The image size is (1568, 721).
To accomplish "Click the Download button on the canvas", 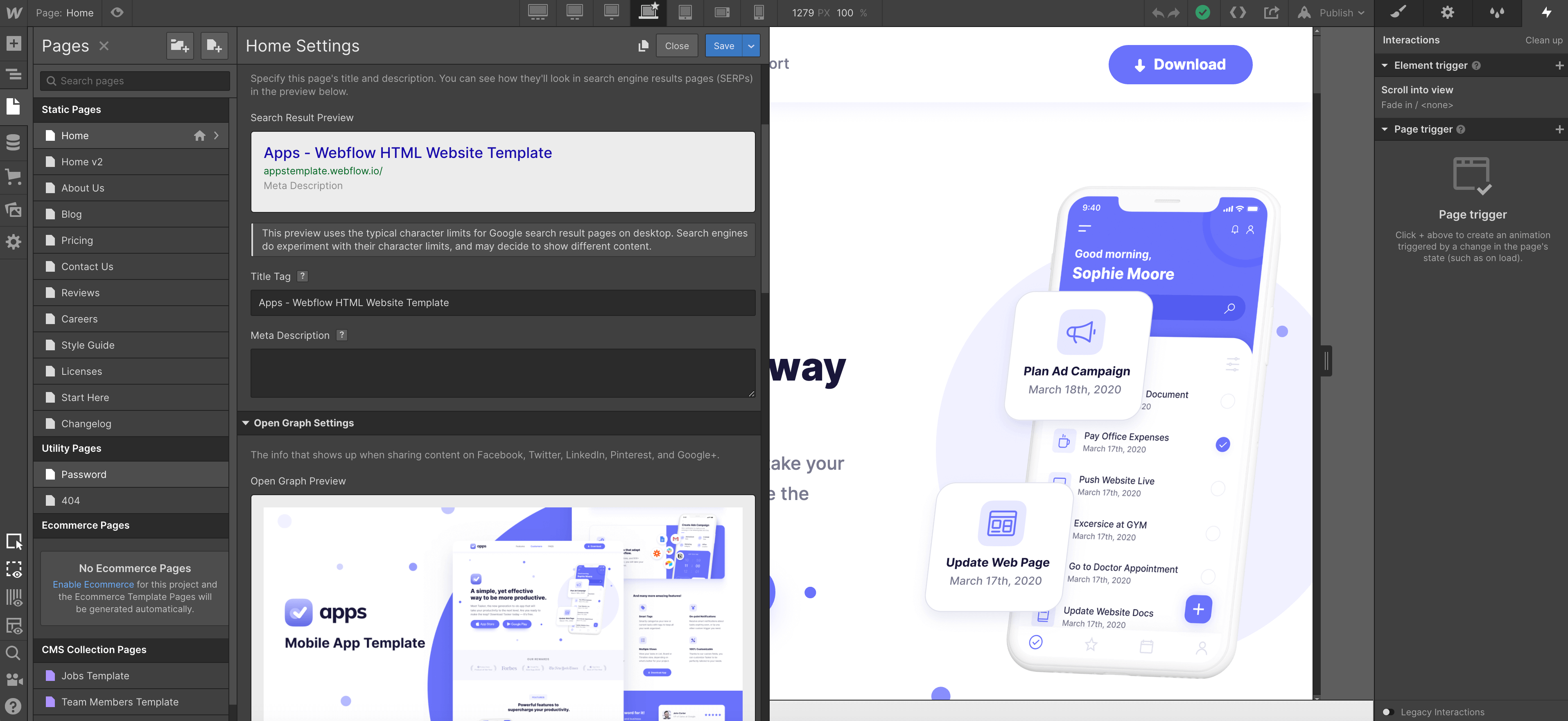I will tap(1179, 65).
